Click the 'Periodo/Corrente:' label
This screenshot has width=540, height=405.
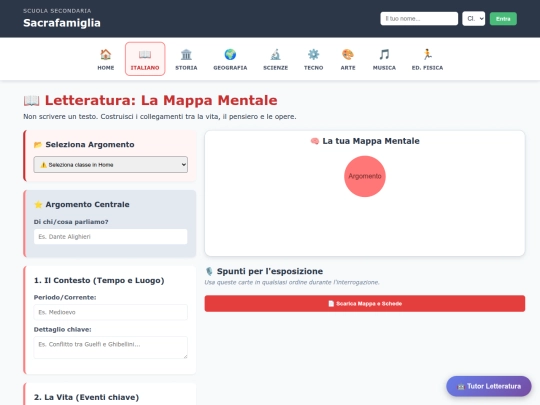tap(65, 297)
